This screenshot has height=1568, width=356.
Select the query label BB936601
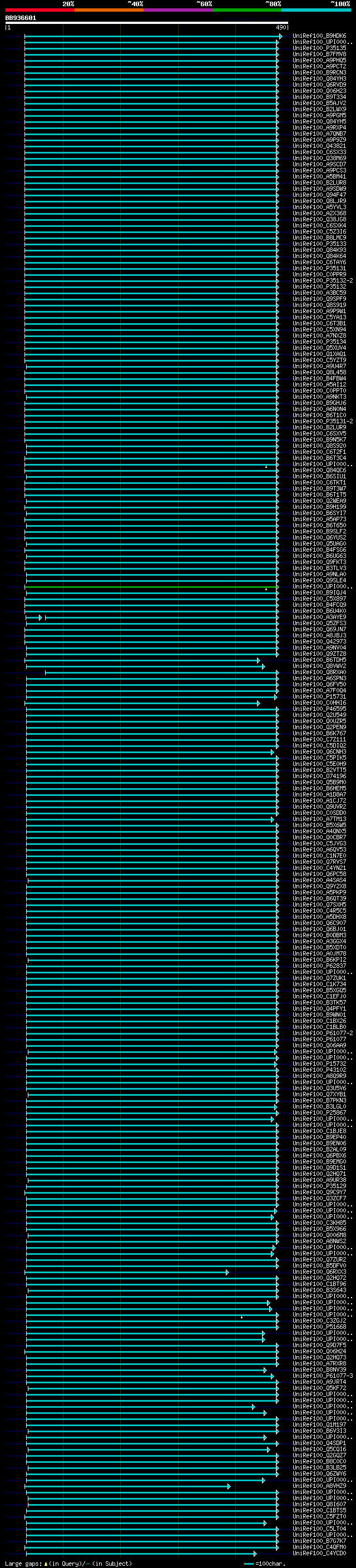pos(21,18)
